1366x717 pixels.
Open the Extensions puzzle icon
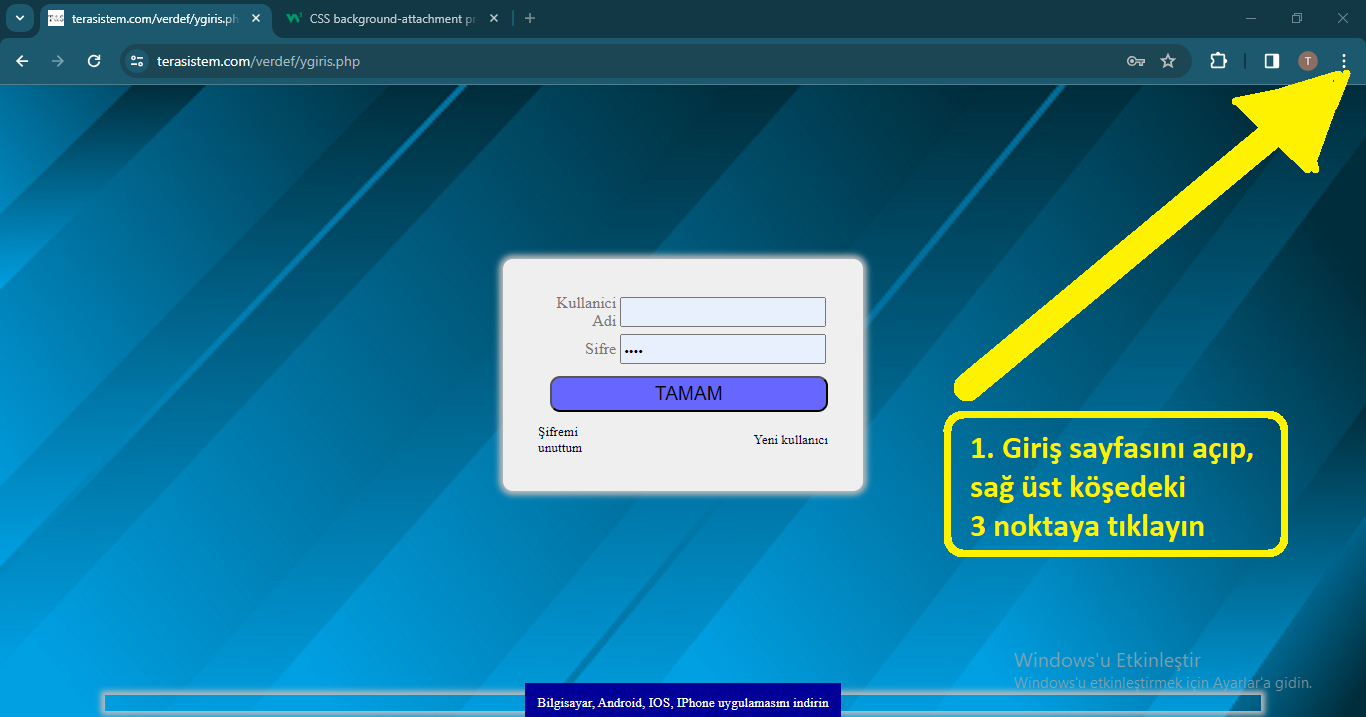click(1218, 61)
